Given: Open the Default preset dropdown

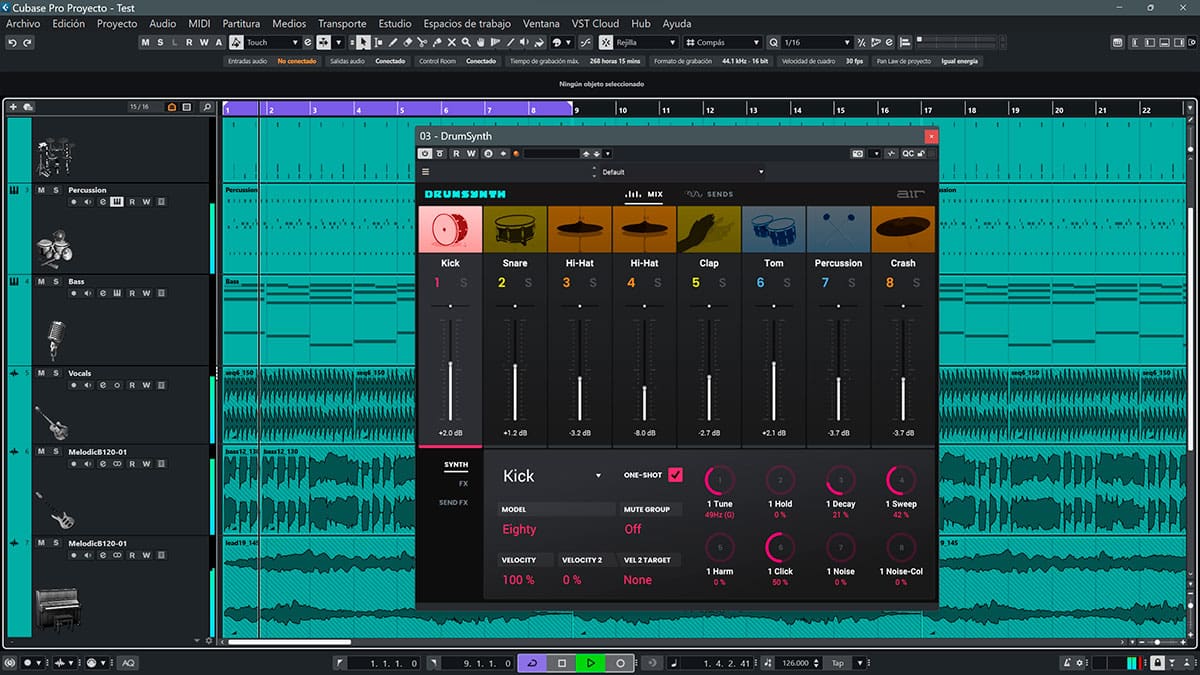Looking at the screenshot, I should (x=682, y=172).
